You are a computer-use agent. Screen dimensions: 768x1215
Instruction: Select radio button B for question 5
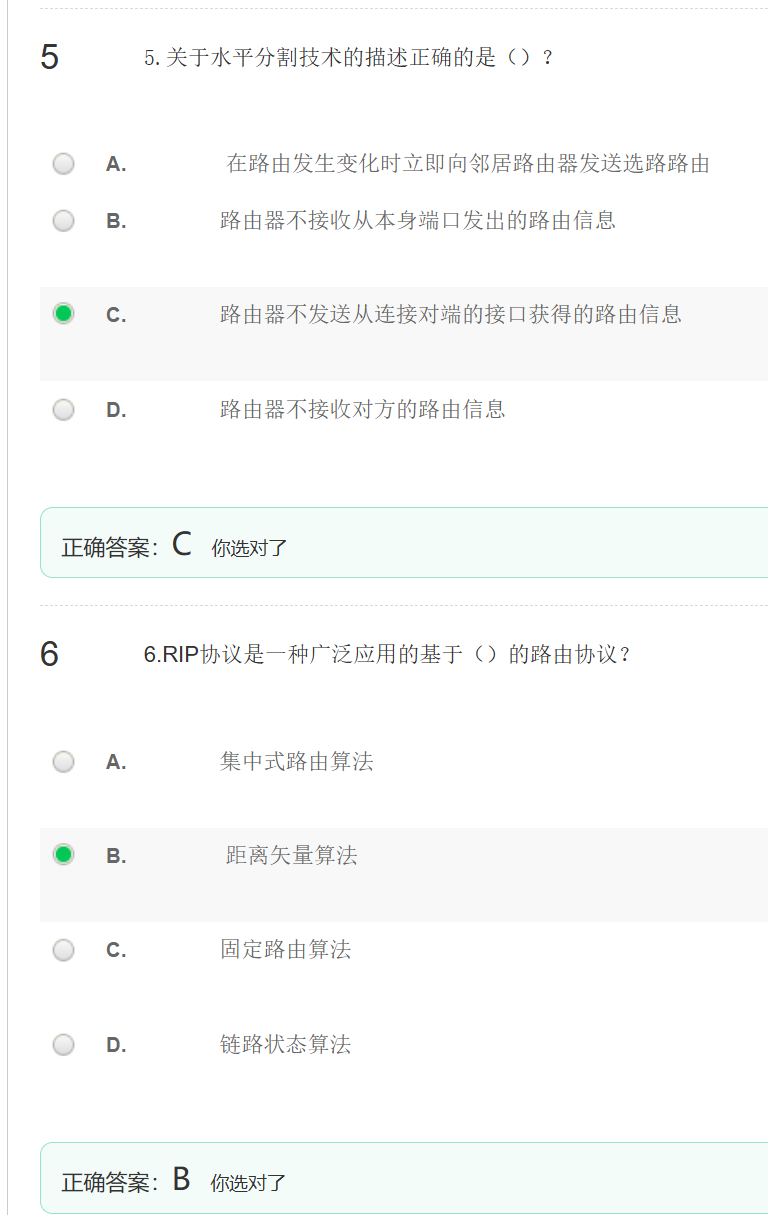[63, 221]
